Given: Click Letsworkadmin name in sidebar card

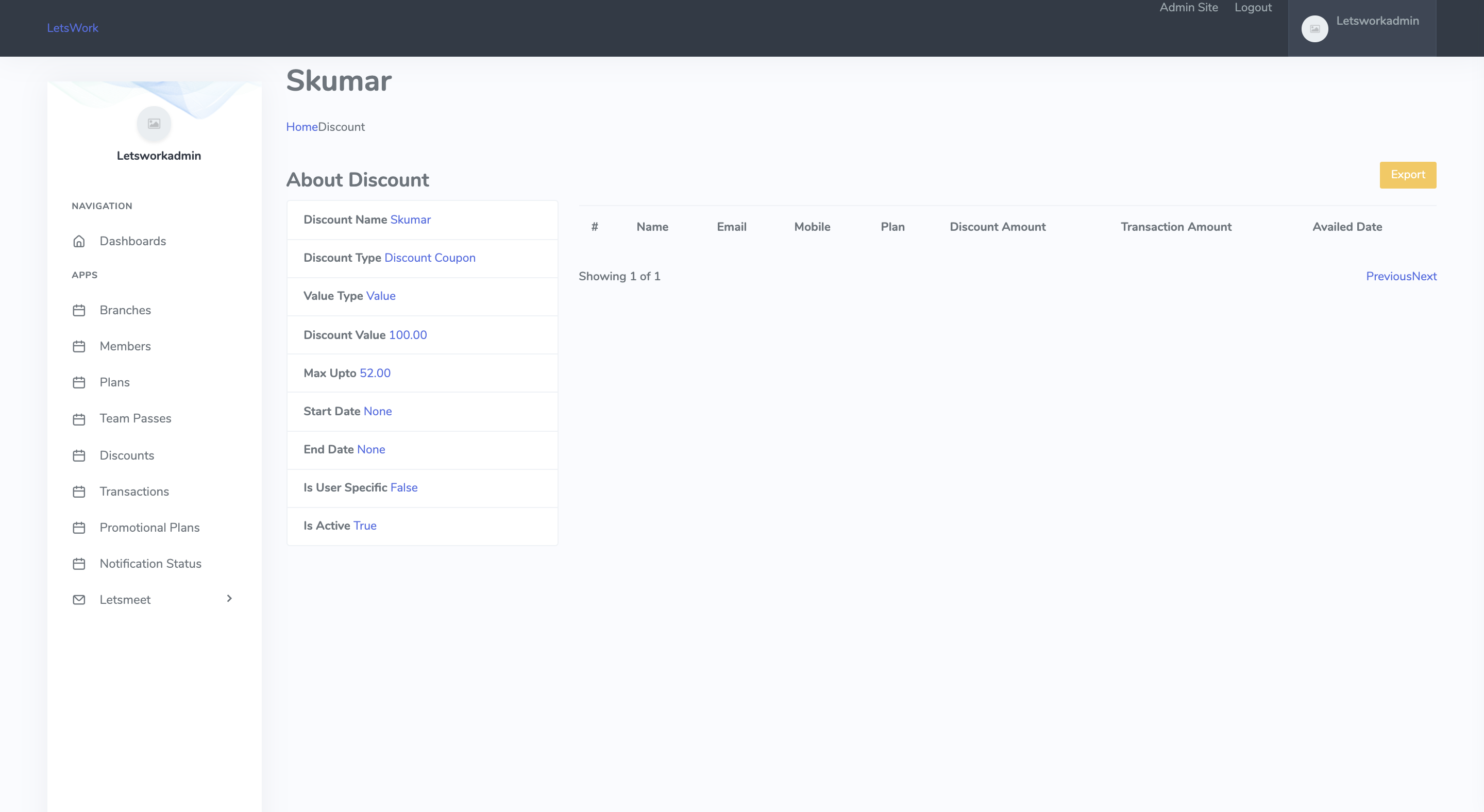Looking at the screenshot, I should 159,156.
